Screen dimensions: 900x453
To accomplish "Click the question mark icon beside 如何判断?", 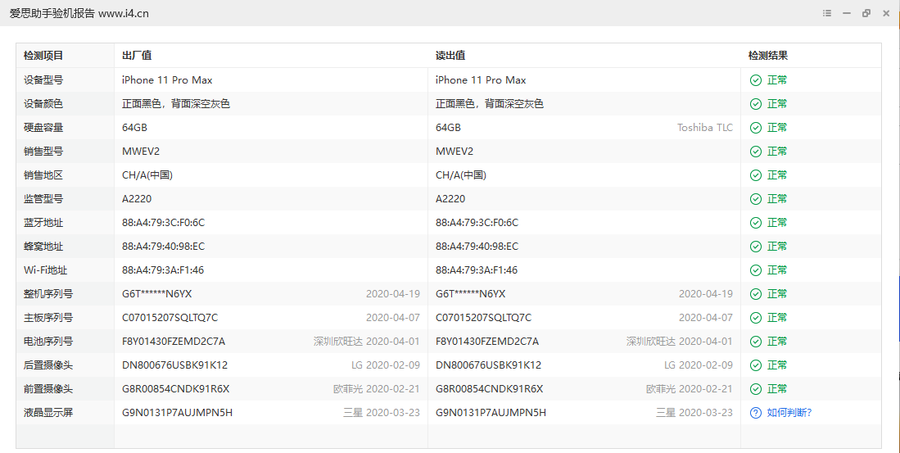I will (755, 413).
